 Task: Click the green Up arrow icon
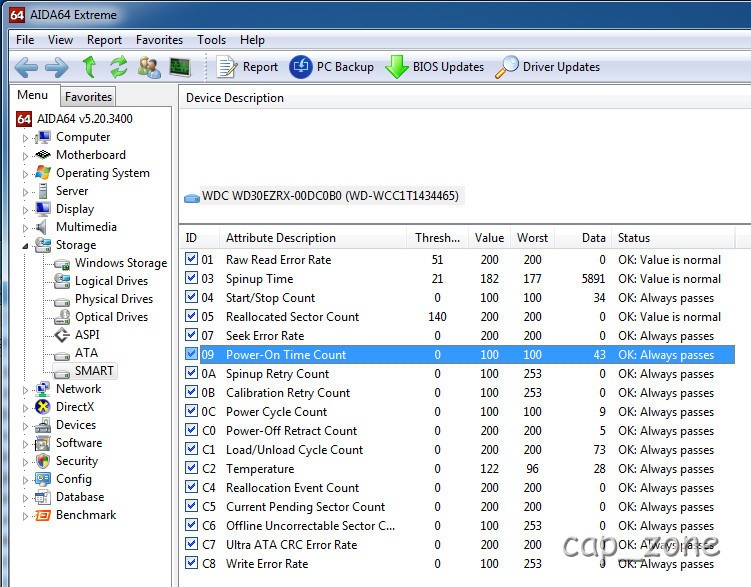(x=89, y=67)
